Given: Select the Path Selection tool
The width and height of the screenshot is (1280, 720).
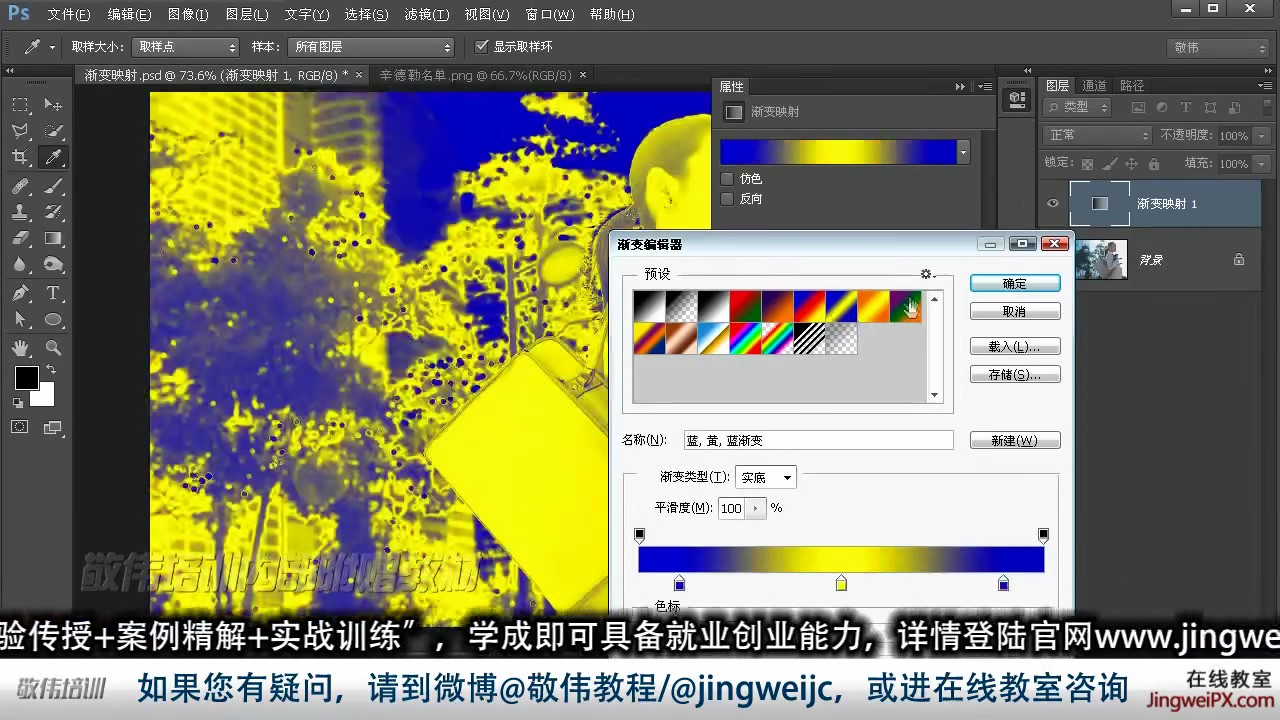Looking at the screenshot, I should click(20, 319).
